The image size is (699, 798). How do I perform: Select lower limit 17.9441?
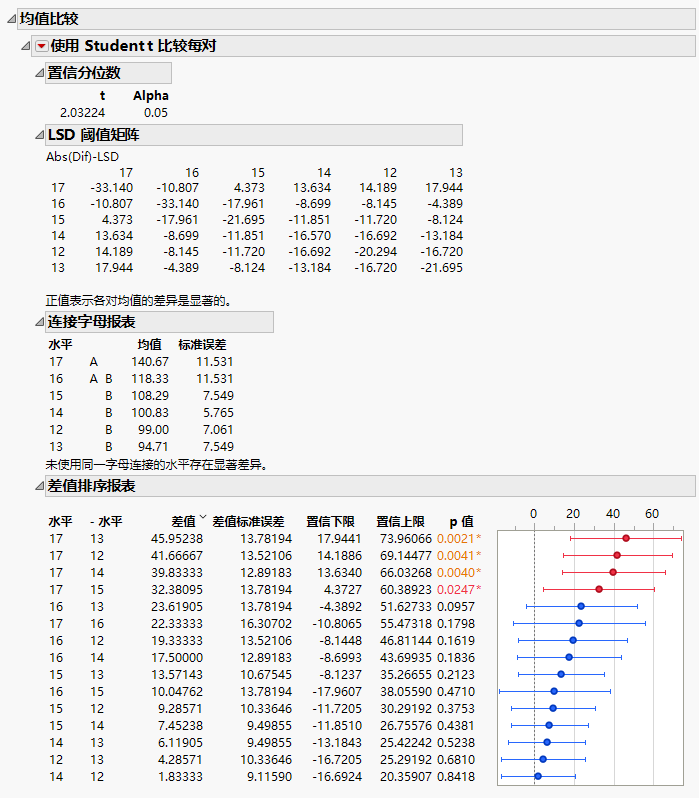pyautogui.click(x=340, y=538)
